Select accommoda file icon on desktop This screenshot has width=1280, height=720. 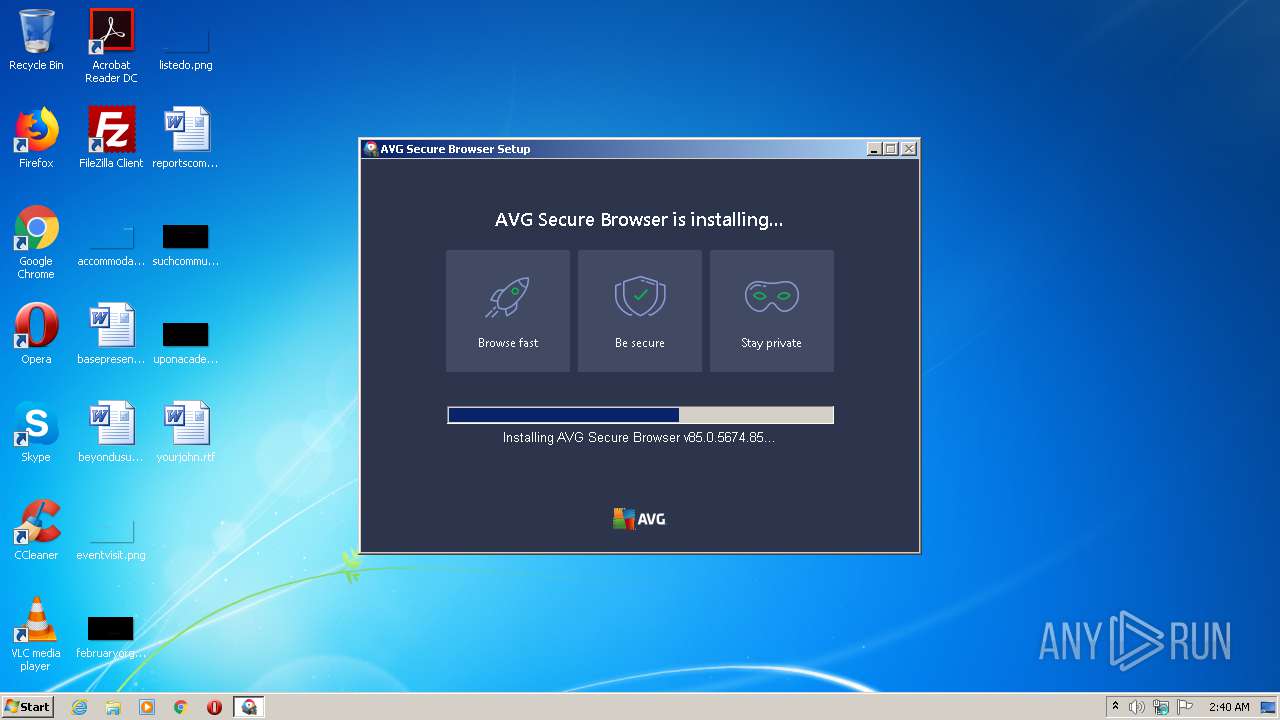111,245
